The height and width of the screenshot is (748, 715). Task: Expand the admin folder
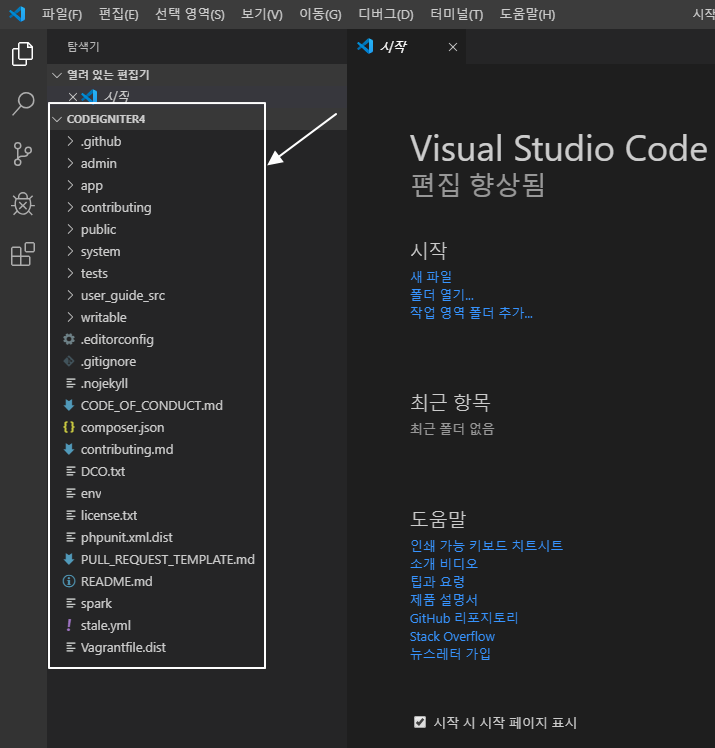tap(70, 163)
